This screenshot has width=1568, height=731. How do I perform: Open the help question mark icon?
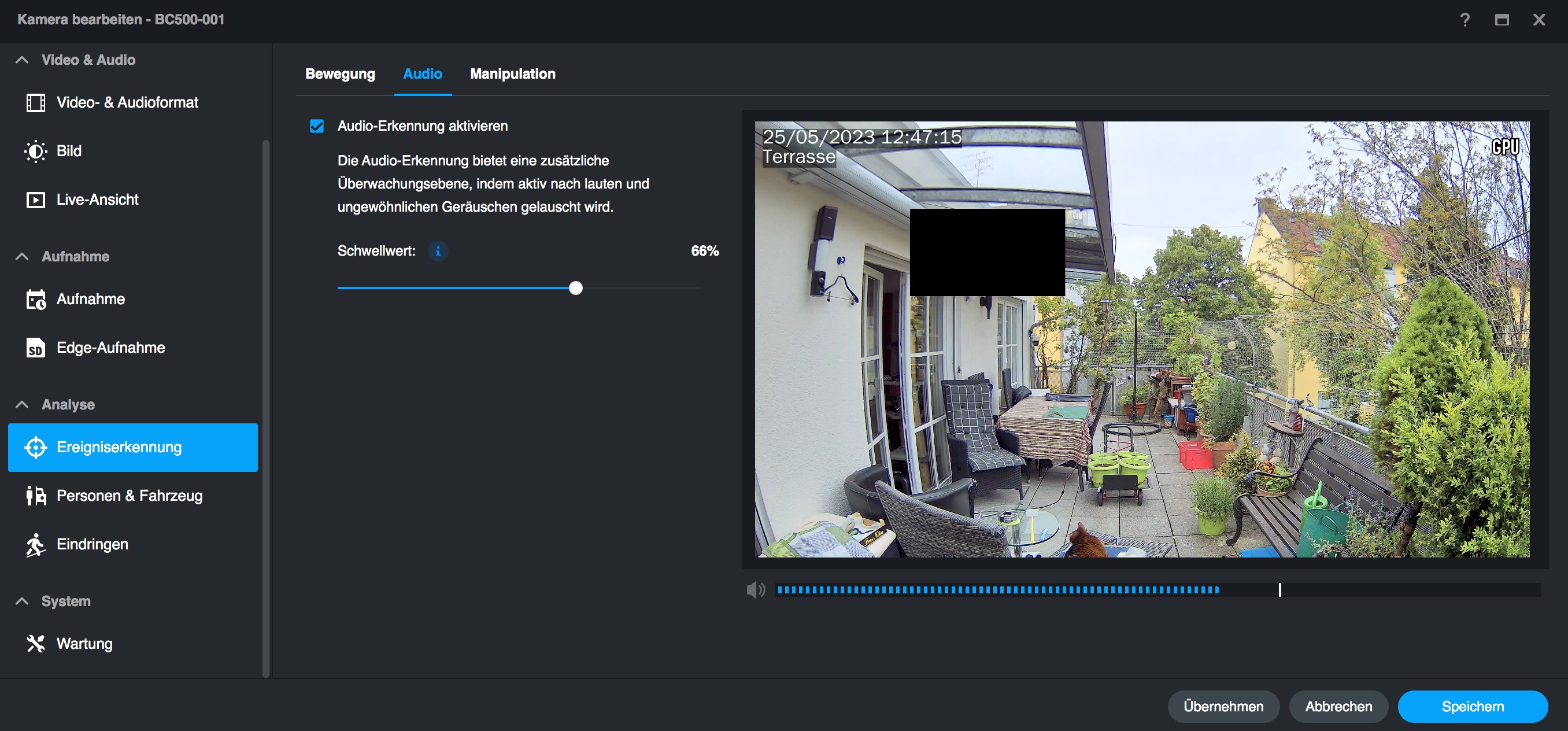tap(1465, 20)
